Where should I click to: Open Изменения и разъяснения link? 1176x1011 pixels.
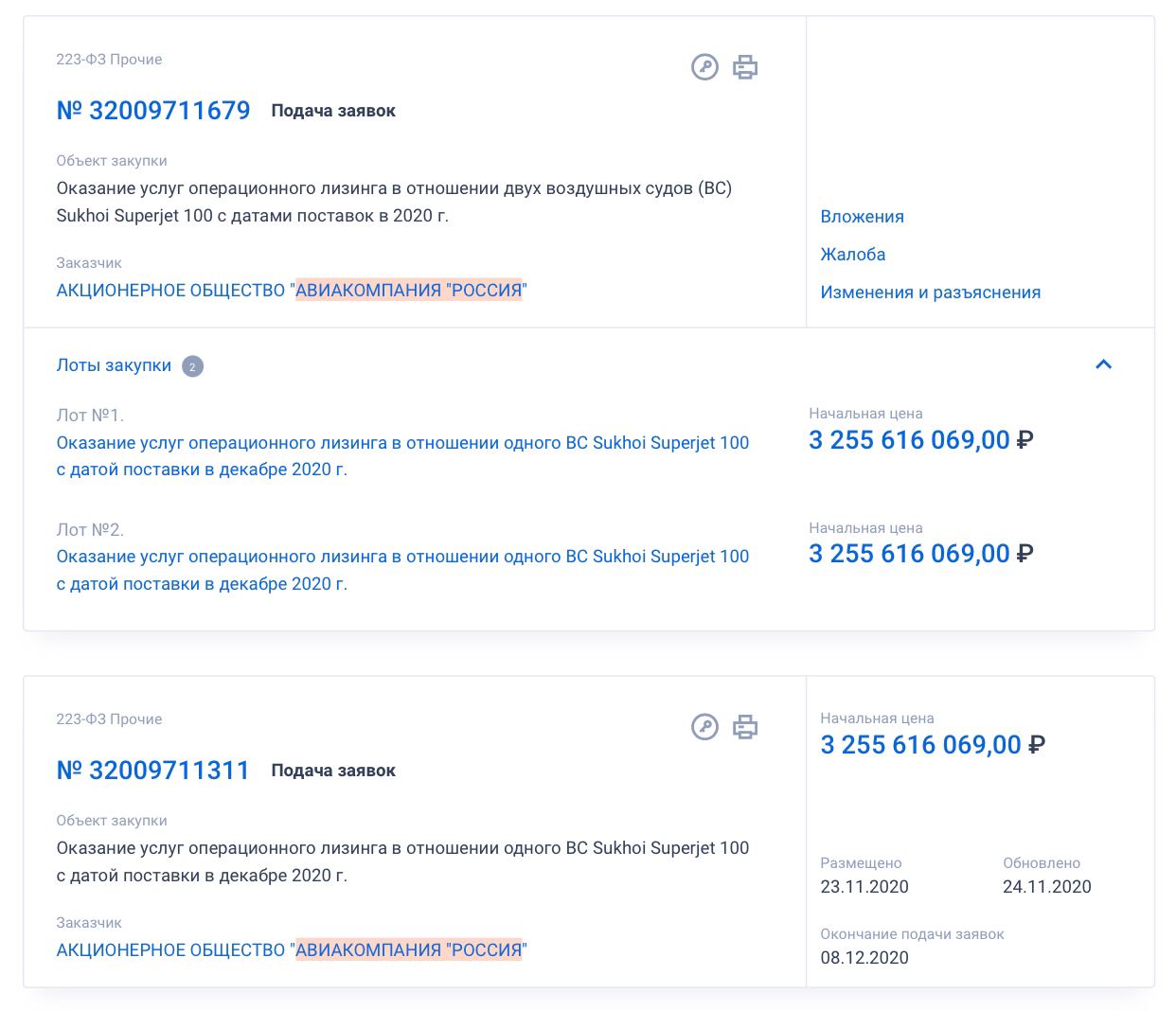click(x=930, y=293)
